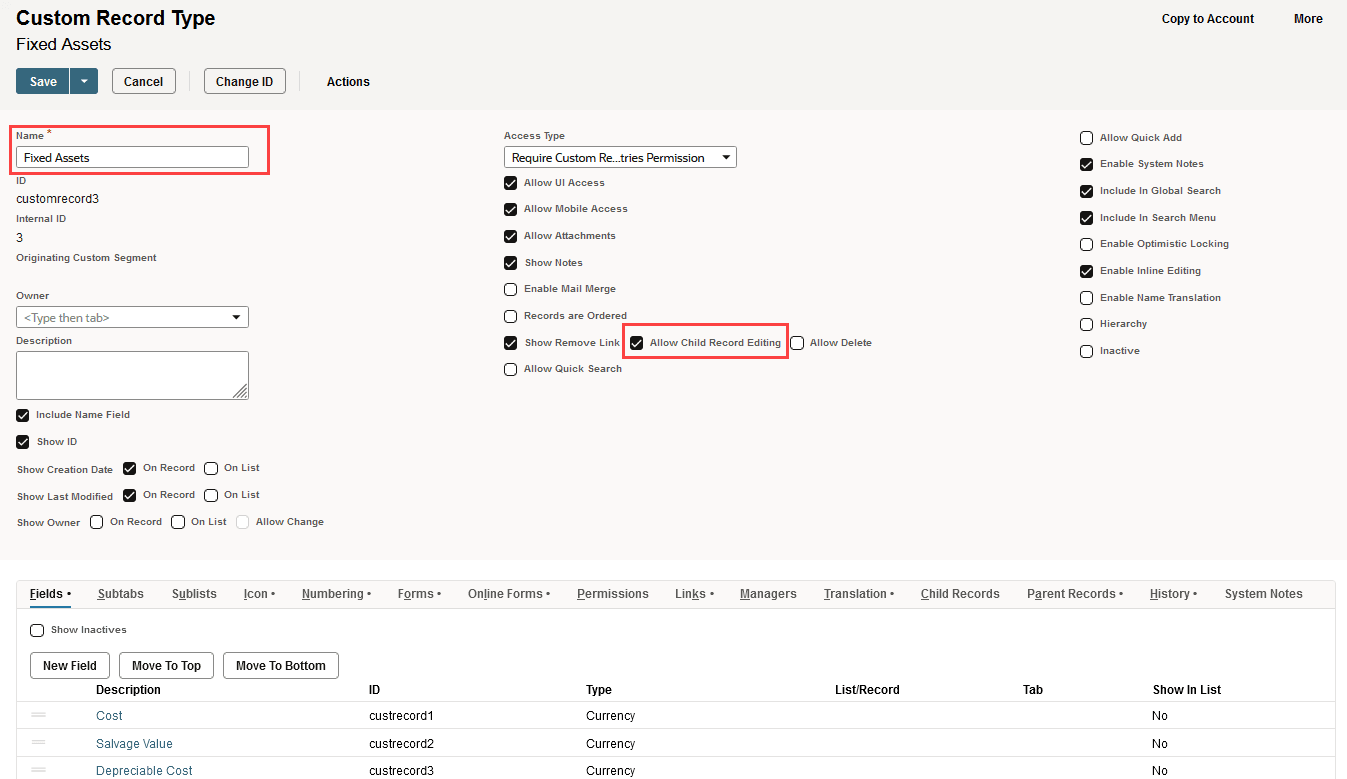This screenshot has height=779, width=1347.
Task: Enable the Allow Quick Add checkbox
Action: point(1086,138)
